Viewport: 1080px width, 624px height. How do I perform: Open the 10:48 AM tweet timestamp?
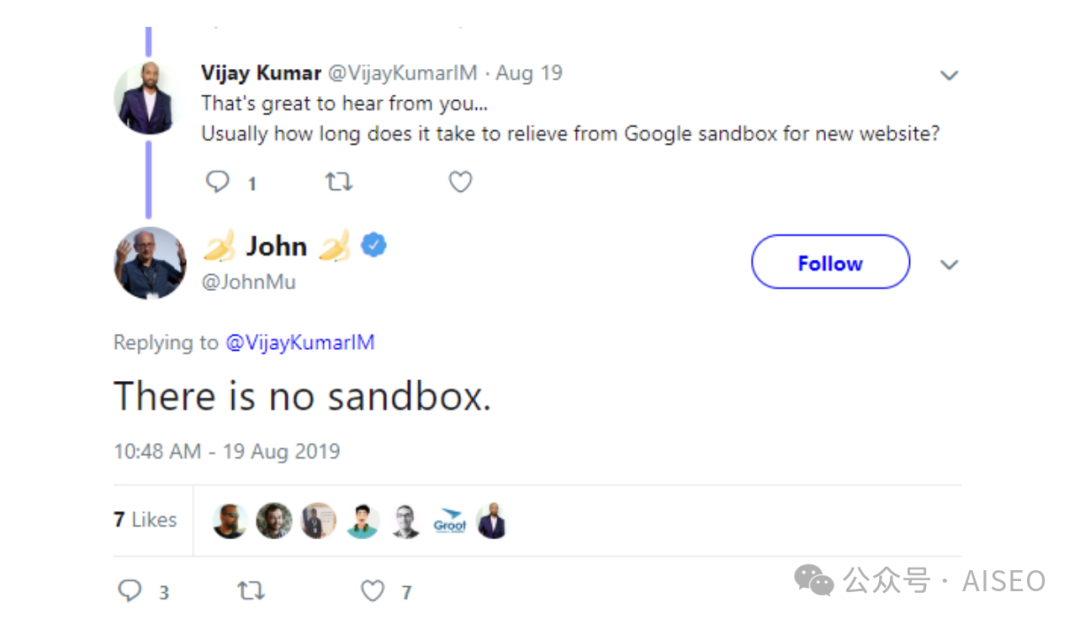coord(226,451)
